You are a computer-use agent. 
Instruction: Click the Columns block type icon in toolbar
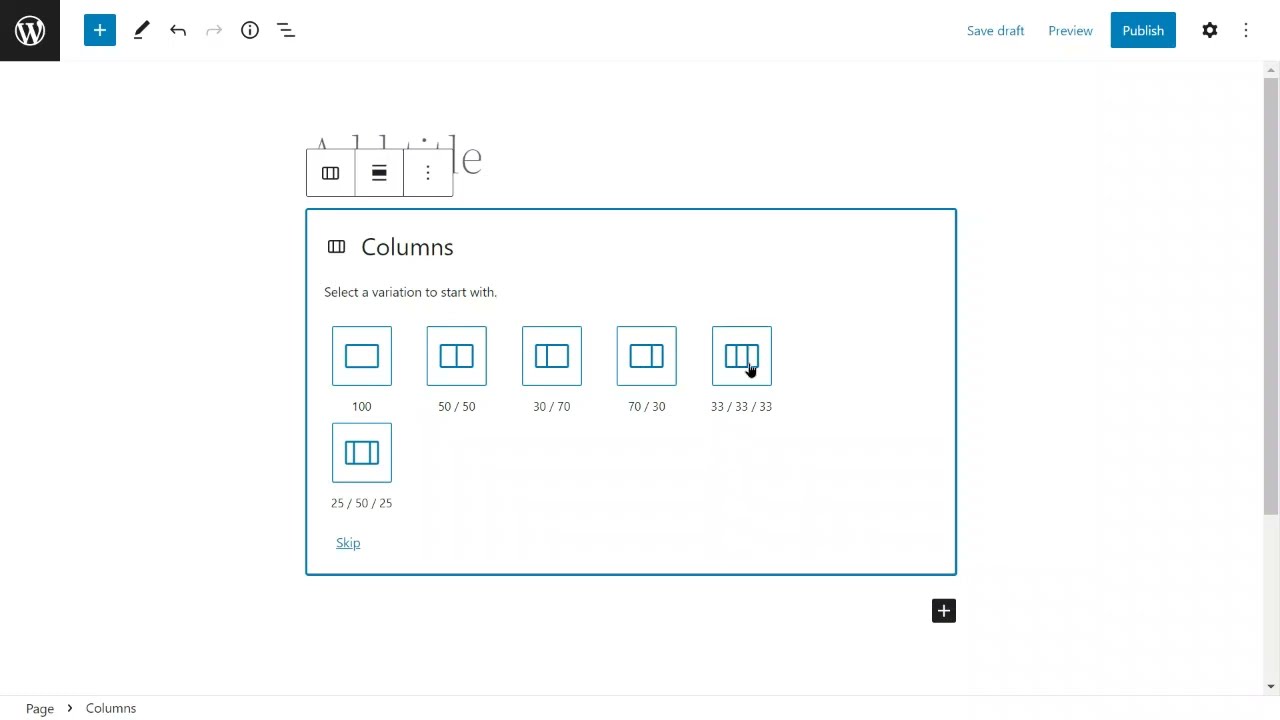coord(331,173)
